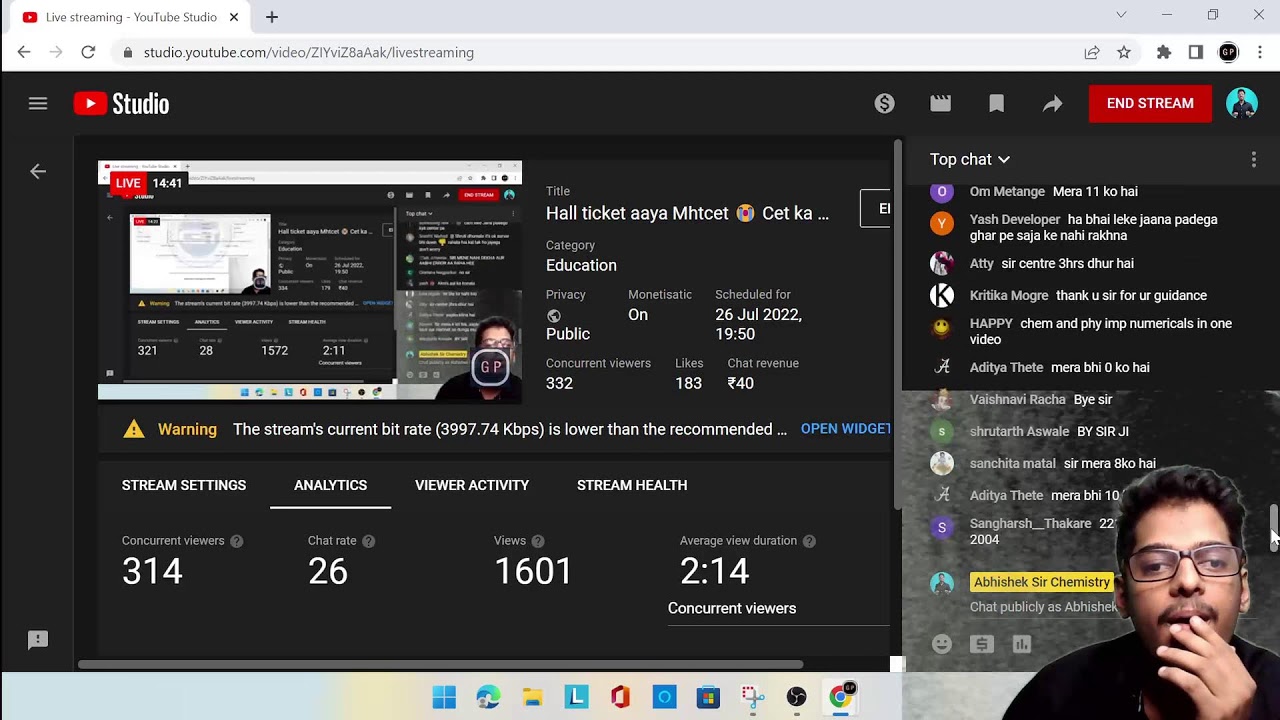Open Windows Start menu
This screenshot has width=1280, height=720.
[x=444, y=697]
